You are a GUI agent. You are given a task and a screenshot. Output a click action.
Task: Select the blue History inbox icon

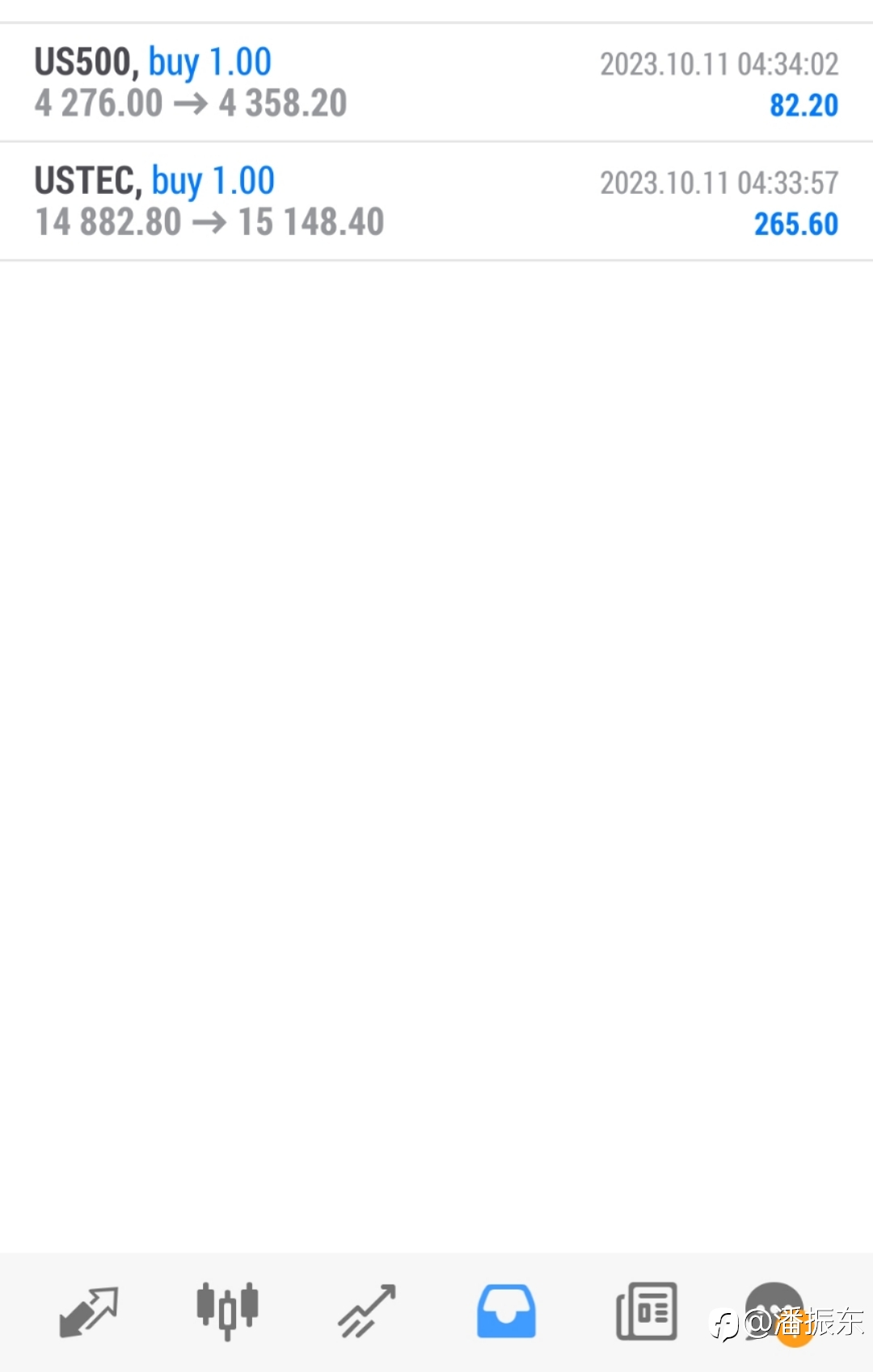click(x=506, y=1311)
